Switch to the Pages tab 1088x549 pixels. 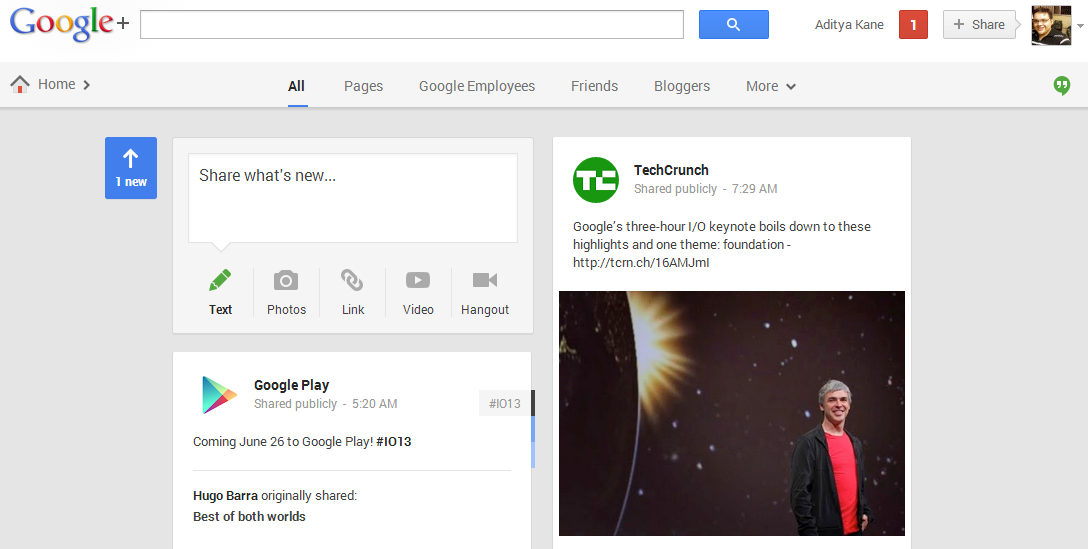[x=364, y=86]
